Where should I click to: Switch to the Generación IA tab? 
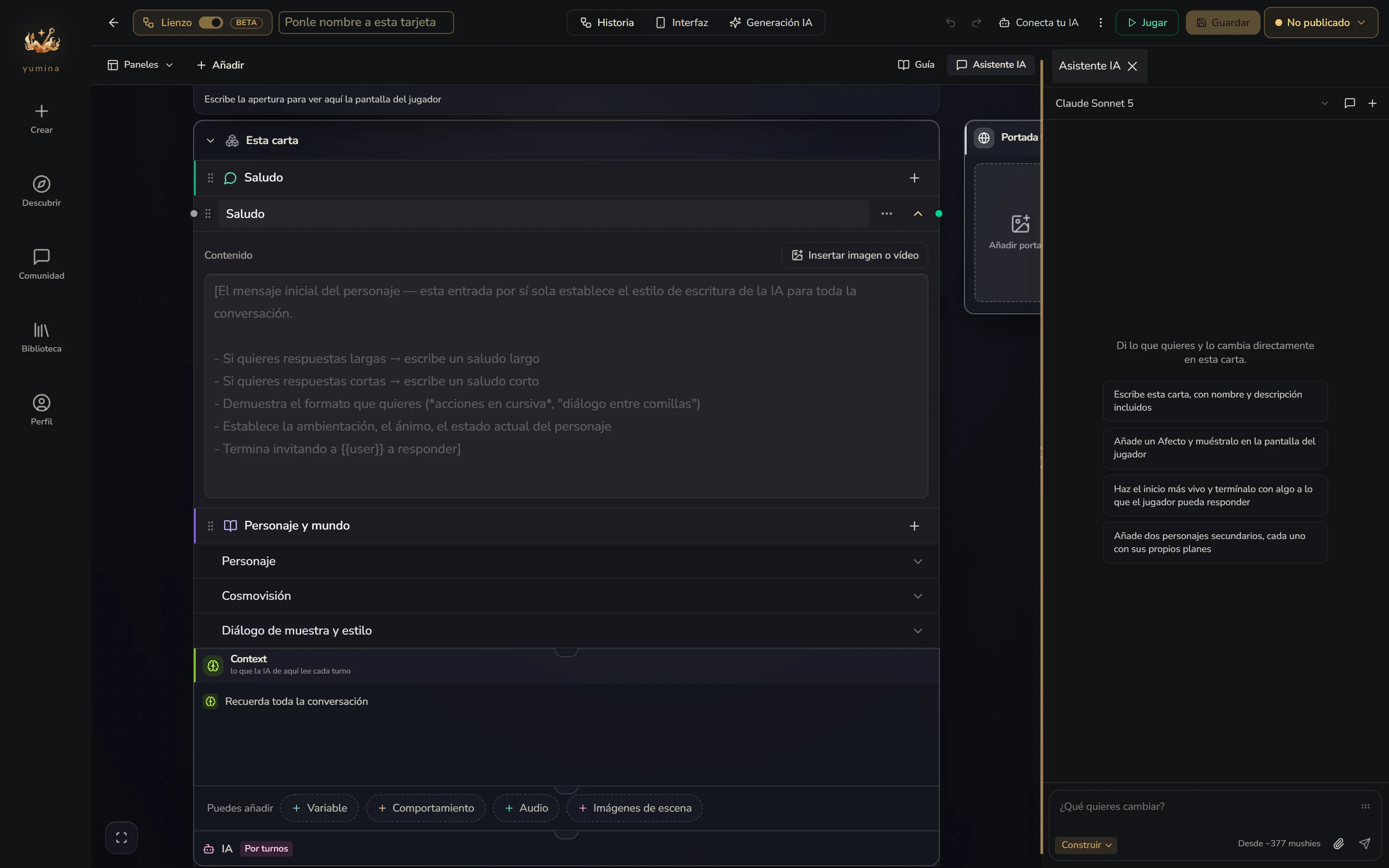point(771,22)
